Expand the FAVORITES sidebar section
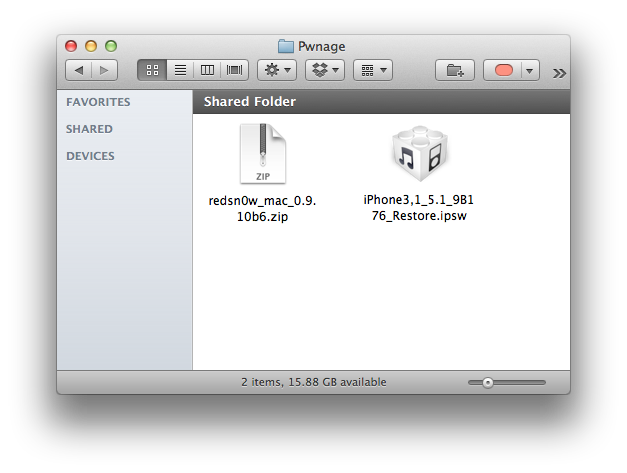The image size is (627, 473). click(98, 102)
